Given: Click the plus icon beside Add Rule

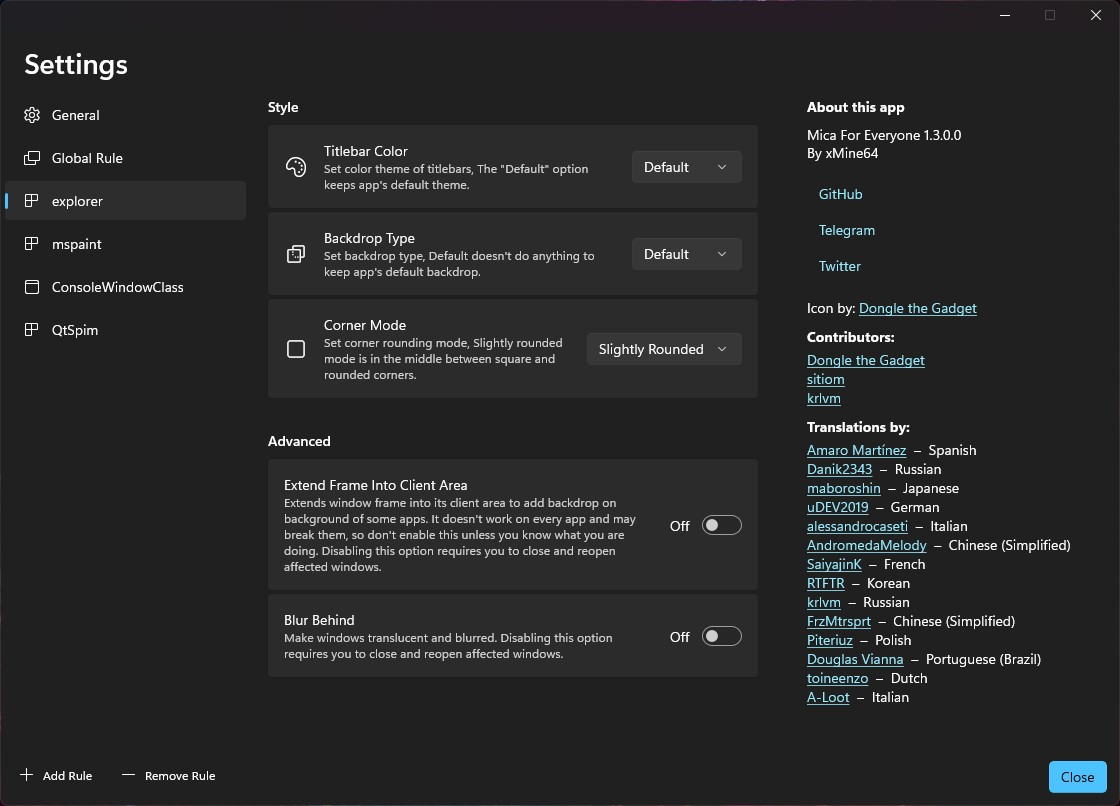Looking at the screenshot, I should [27, 773].
